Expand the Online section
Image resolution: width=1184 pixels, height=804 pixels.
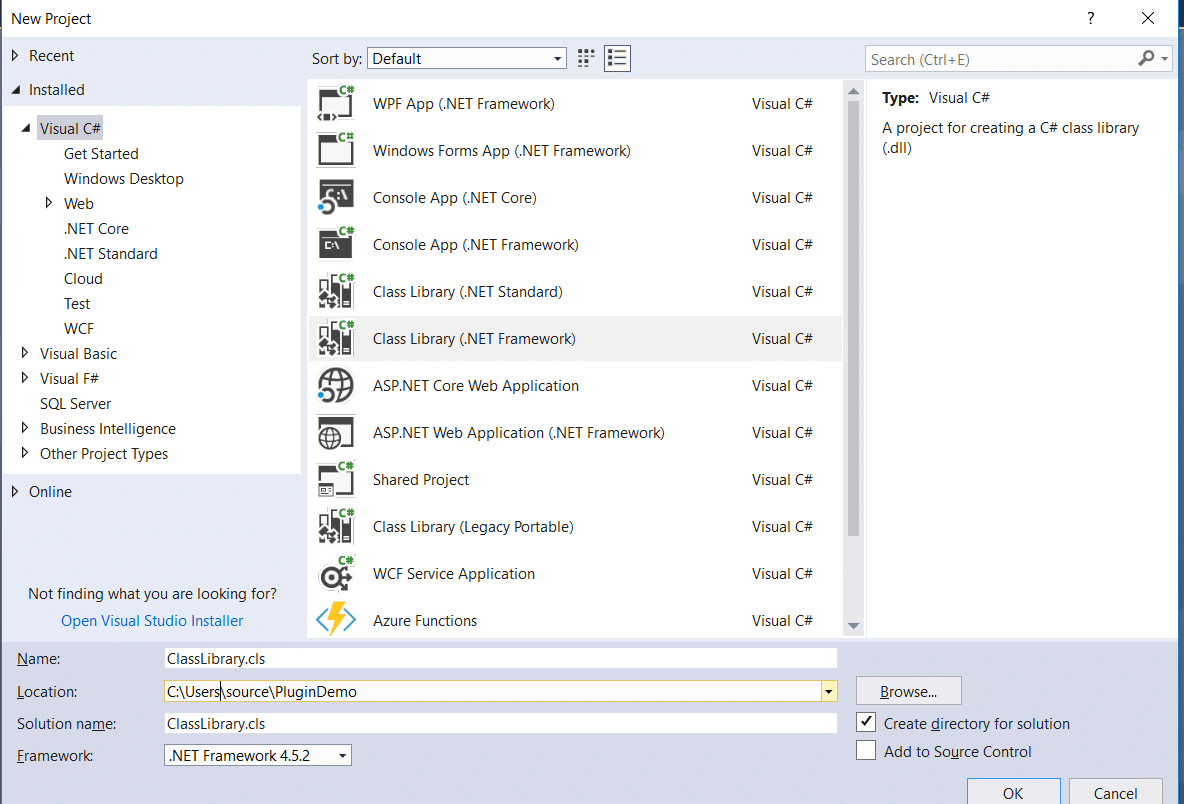click(x=15, y=492)
